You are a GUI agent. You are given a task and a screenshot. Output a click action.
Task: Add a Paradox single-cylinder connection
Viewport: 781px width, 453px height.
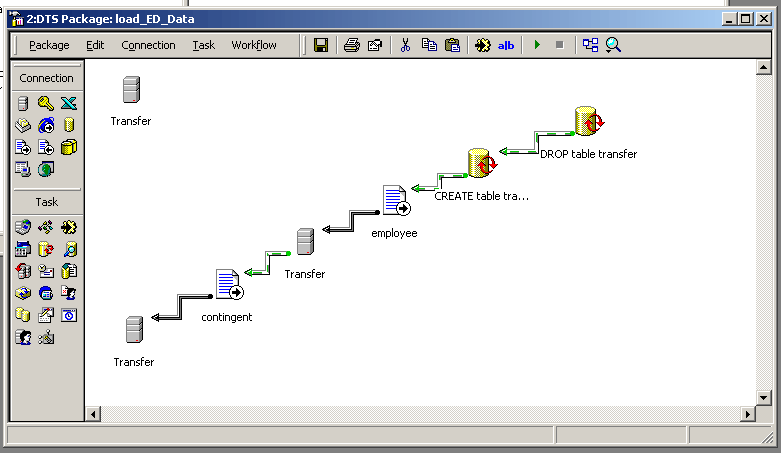(x=69, y=125)
